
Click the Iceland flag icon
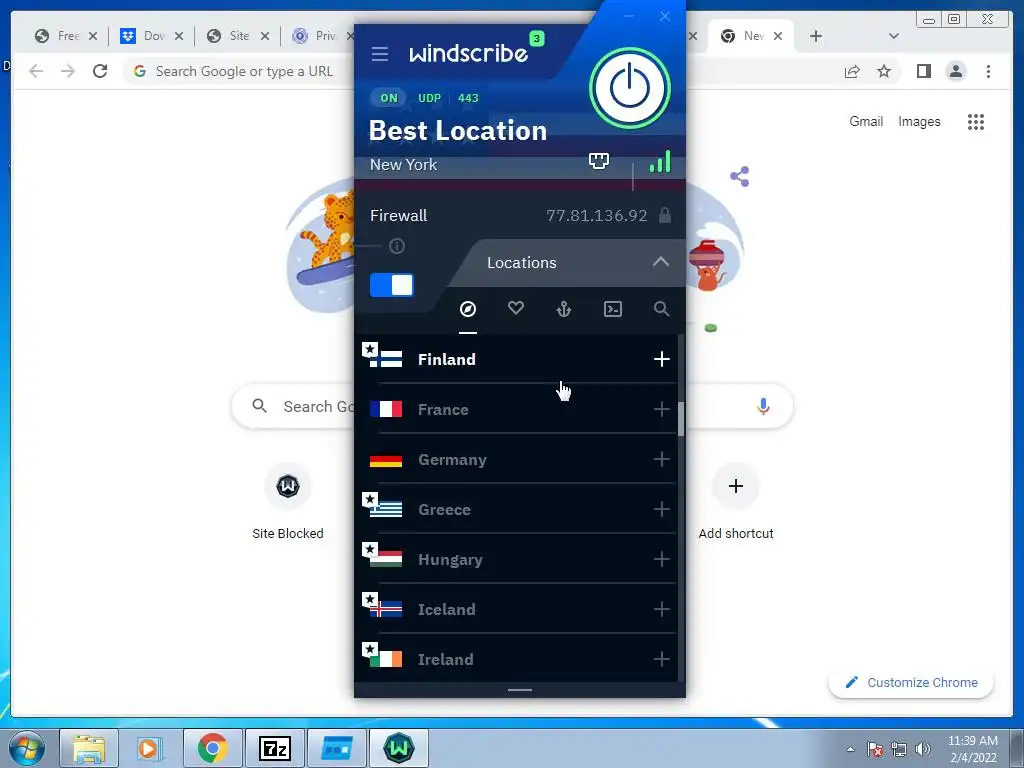[x=386, y=609]
